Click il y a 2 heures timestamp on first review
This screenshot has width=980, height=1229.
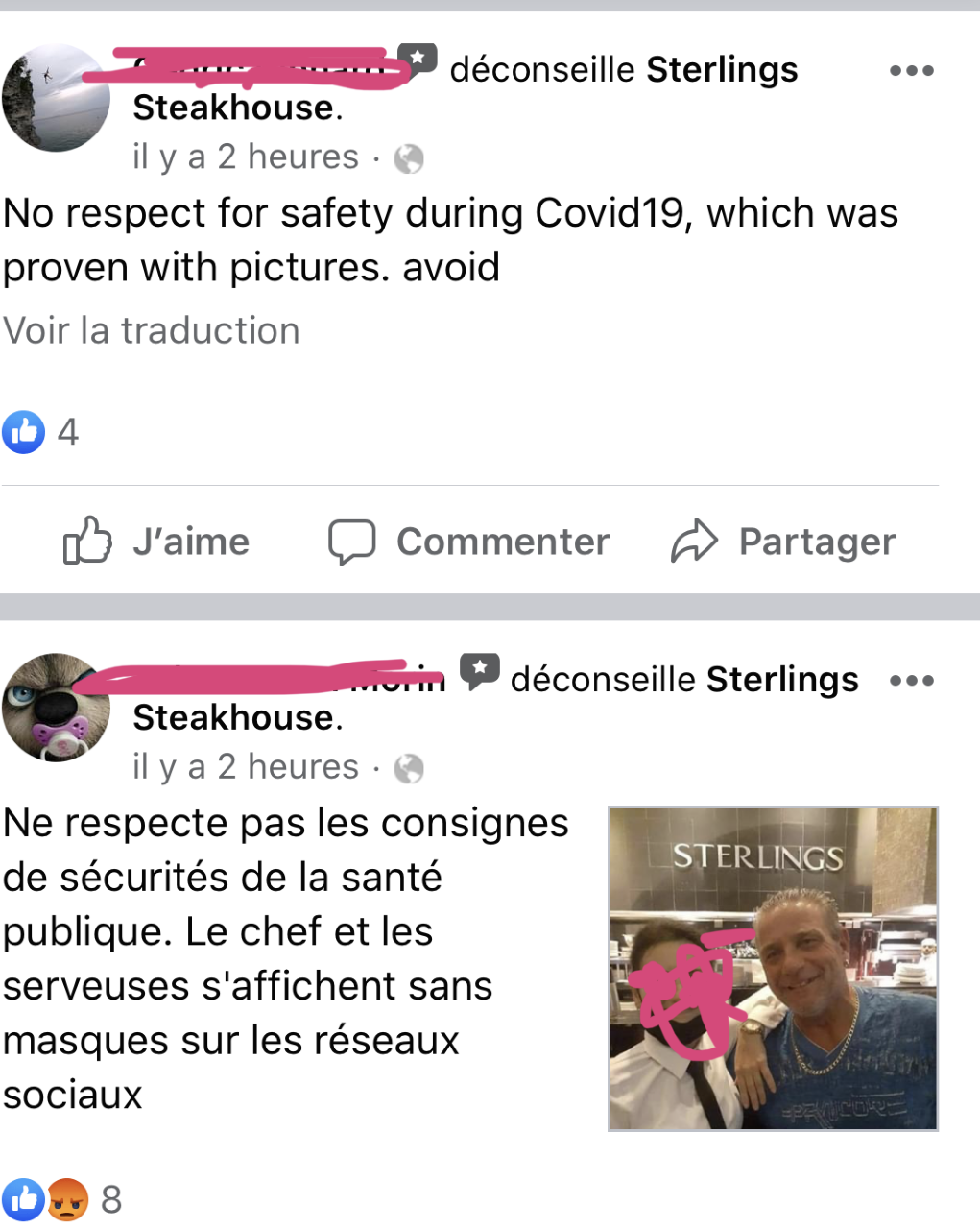pyautogui.click(x=246, y=157)
